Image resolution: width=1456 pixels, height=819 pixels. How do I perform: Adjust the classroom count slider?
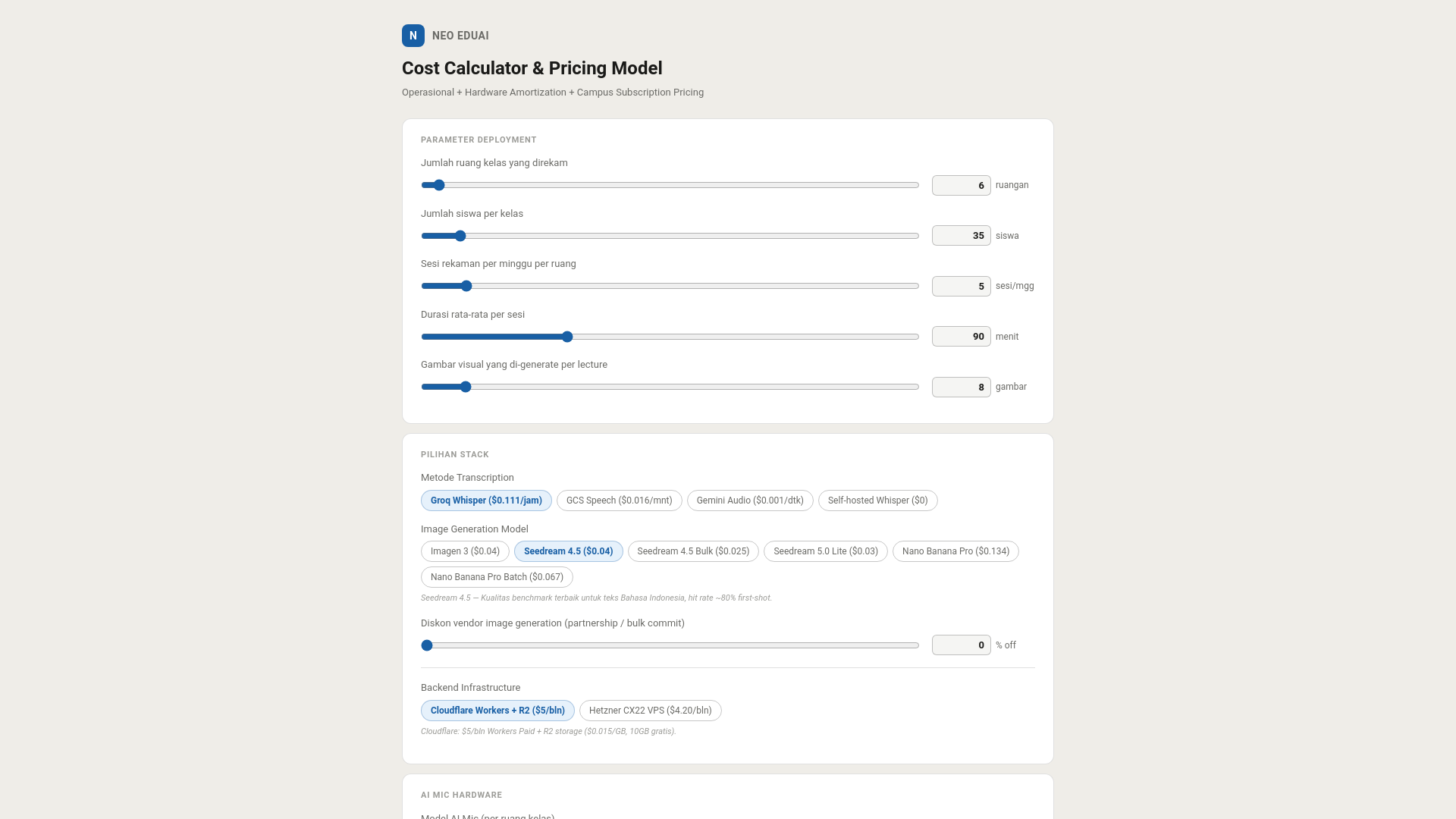[670, 185]
